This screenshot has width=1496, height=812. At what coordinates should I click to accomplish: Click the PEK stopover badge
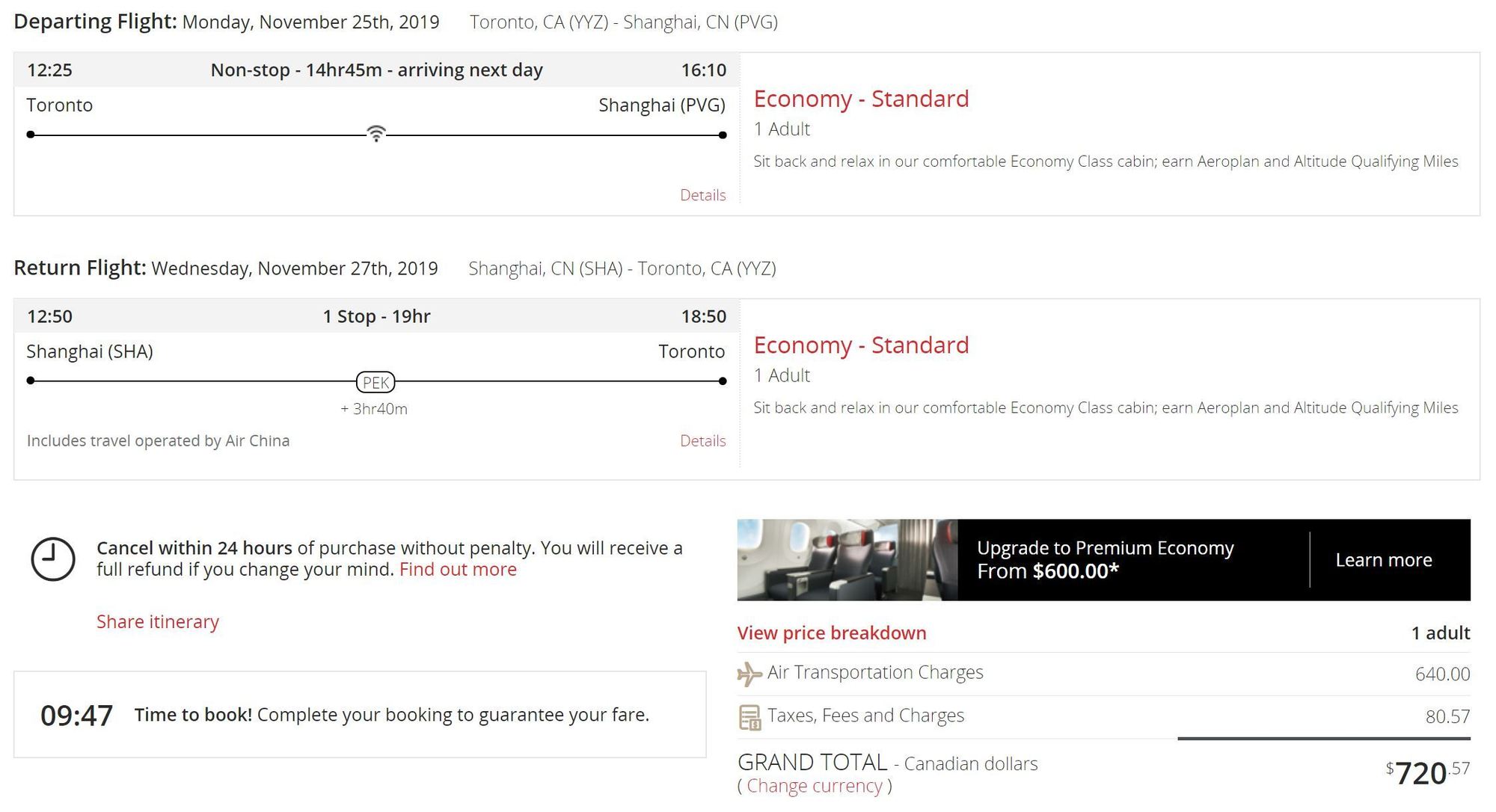coord(375,382)
